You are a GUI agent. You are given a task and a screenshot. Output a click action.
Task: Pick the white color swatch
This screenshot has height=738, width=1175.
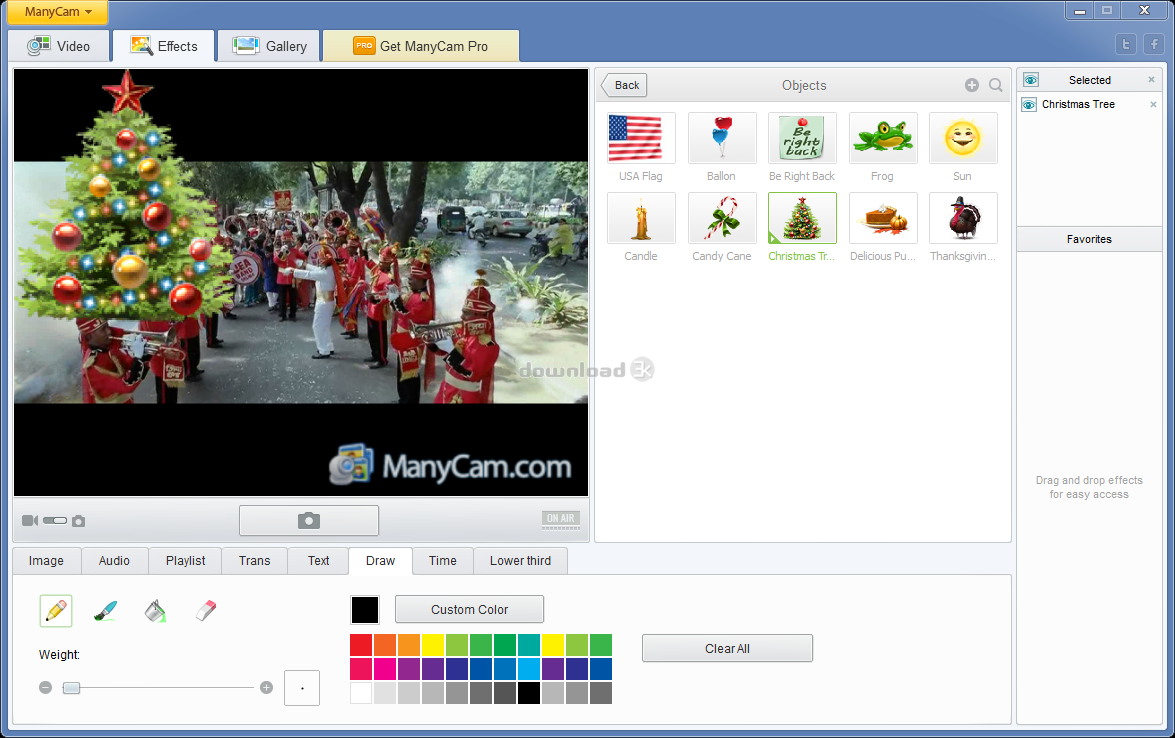click(x=361, y=693)
